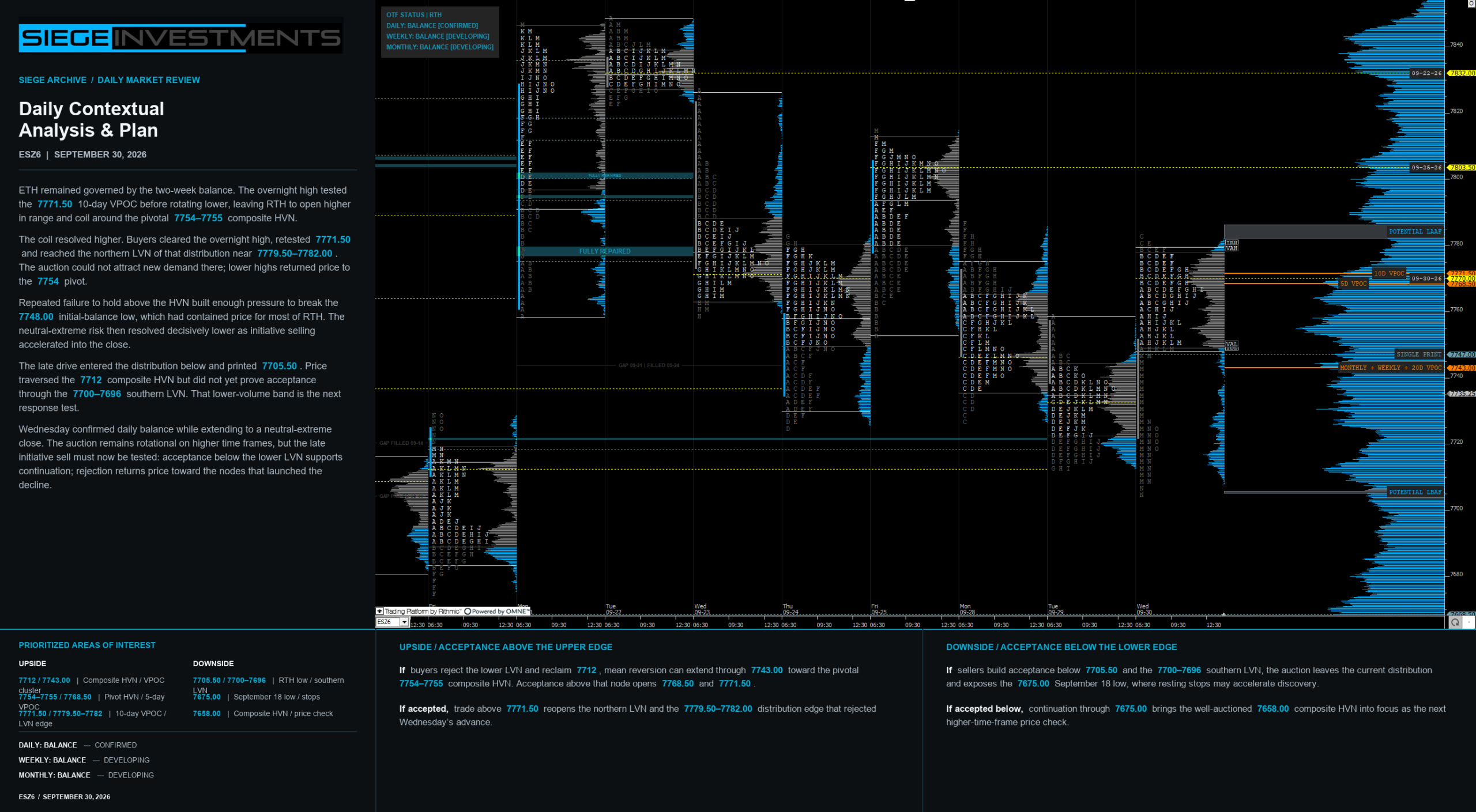1476x812 pixels.
Task: Click the VAH profile label
Action: coord(1232,248)
